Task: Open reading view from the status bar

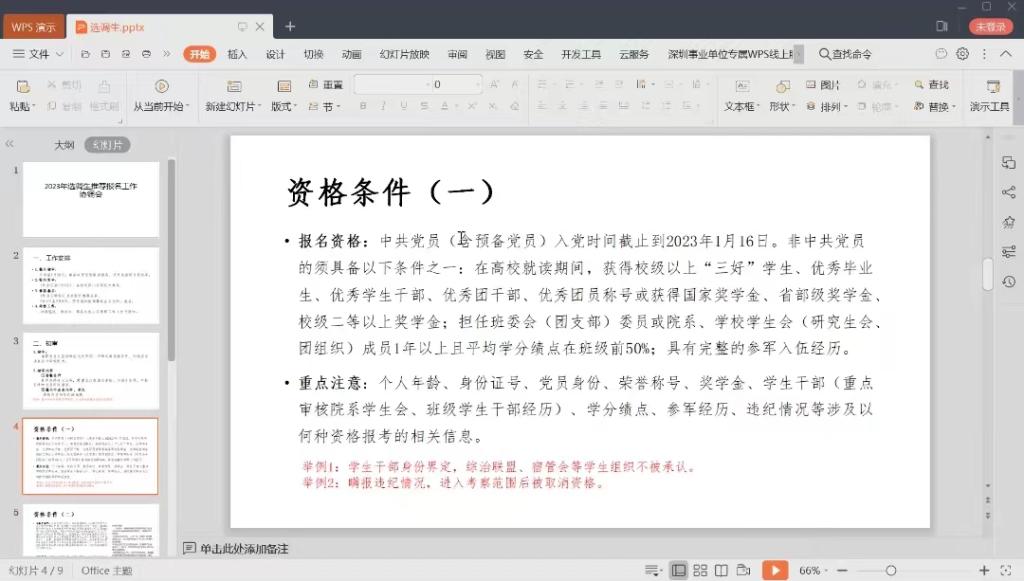Action: [x=721, y=570]
